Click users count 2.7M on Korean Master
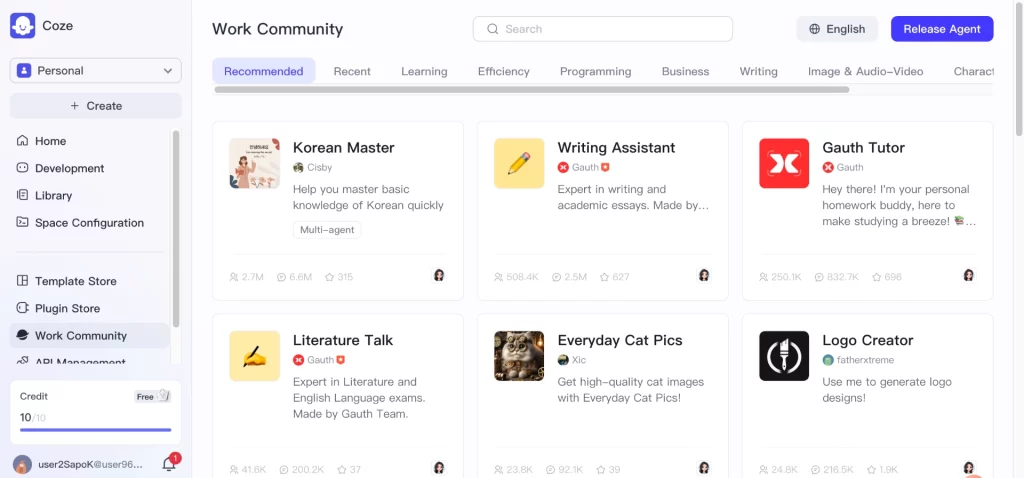The height and width of the screenshot is (478, 1024). [x=246, y=277]
